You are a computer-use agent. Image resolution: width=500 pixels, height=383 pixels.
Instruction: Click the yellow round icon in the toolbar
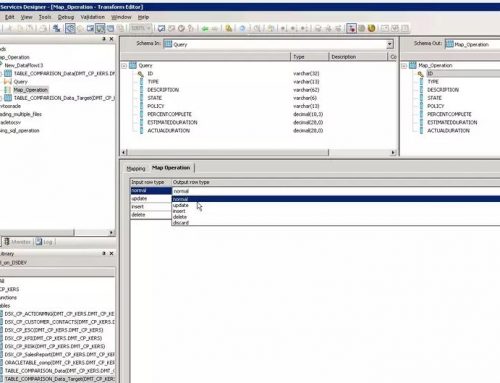point(371,28)
